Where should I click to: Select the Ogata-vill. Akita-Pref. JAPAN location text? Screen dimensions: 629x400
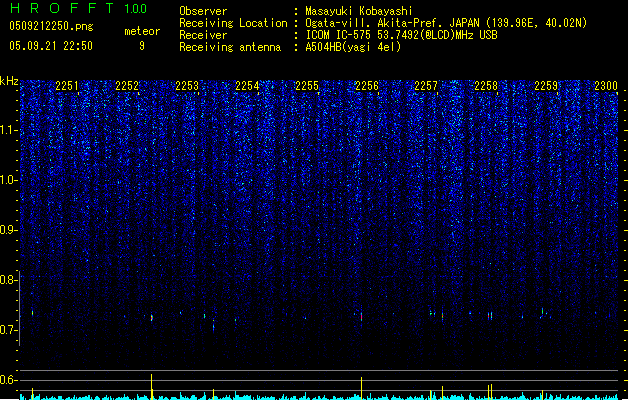[446, 23]
